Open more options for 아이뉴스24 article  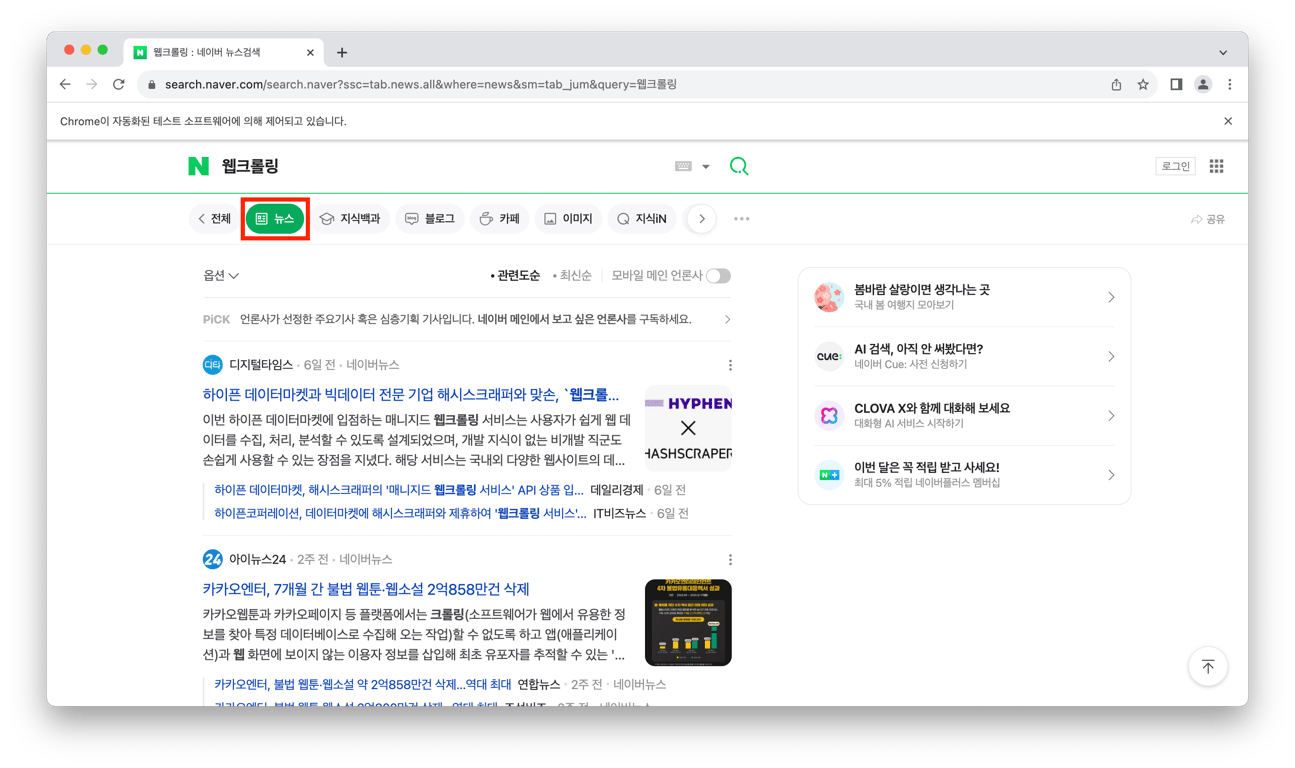pos(730,560)
